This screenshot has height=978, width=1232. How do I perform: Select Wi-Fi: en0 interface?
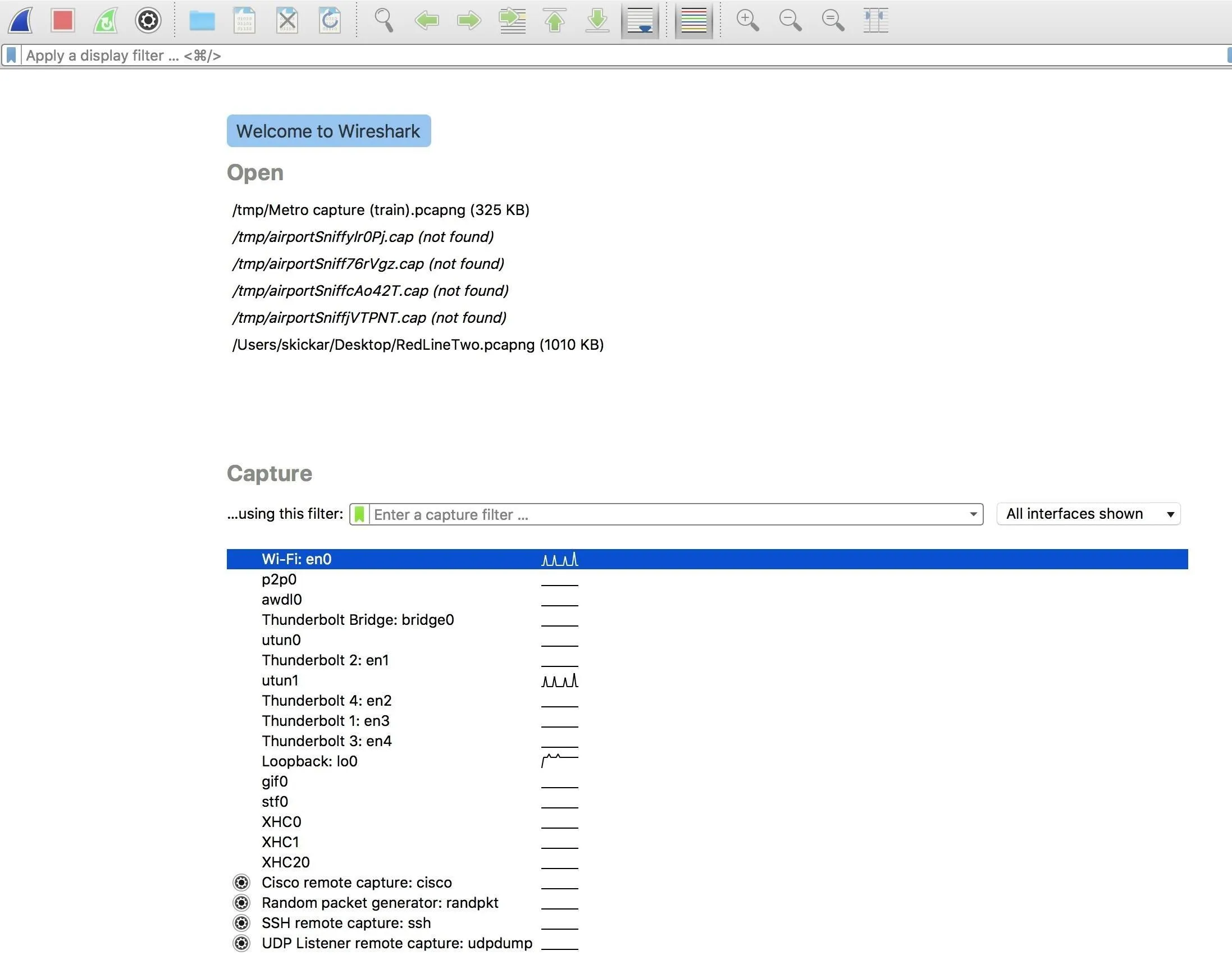[708, 559]
